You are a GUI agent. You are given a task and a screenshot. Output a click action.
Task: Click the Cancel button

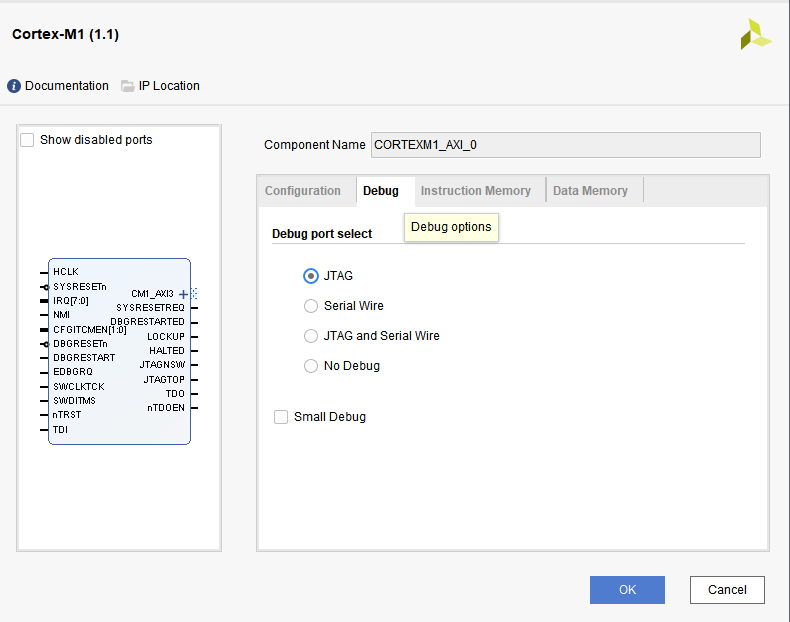[x=727, y=590]
